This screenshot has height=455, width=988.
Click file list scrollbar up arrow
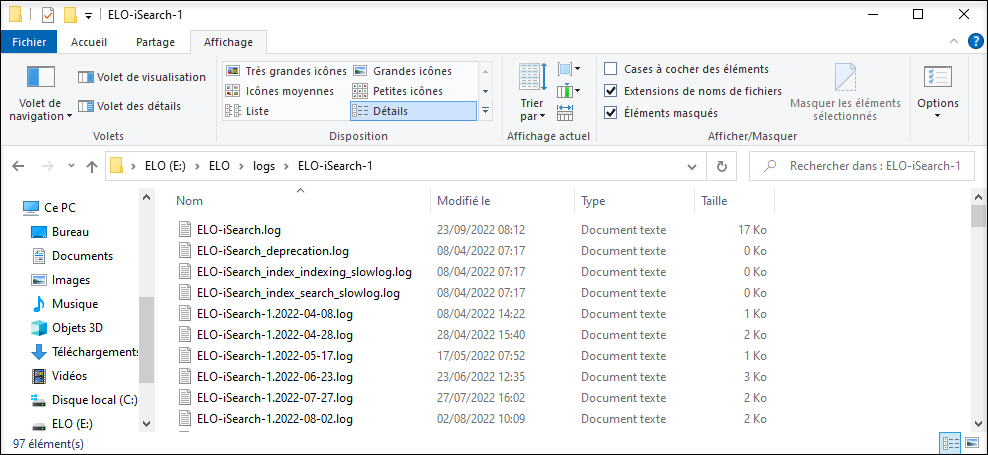[x=979, y=197]
